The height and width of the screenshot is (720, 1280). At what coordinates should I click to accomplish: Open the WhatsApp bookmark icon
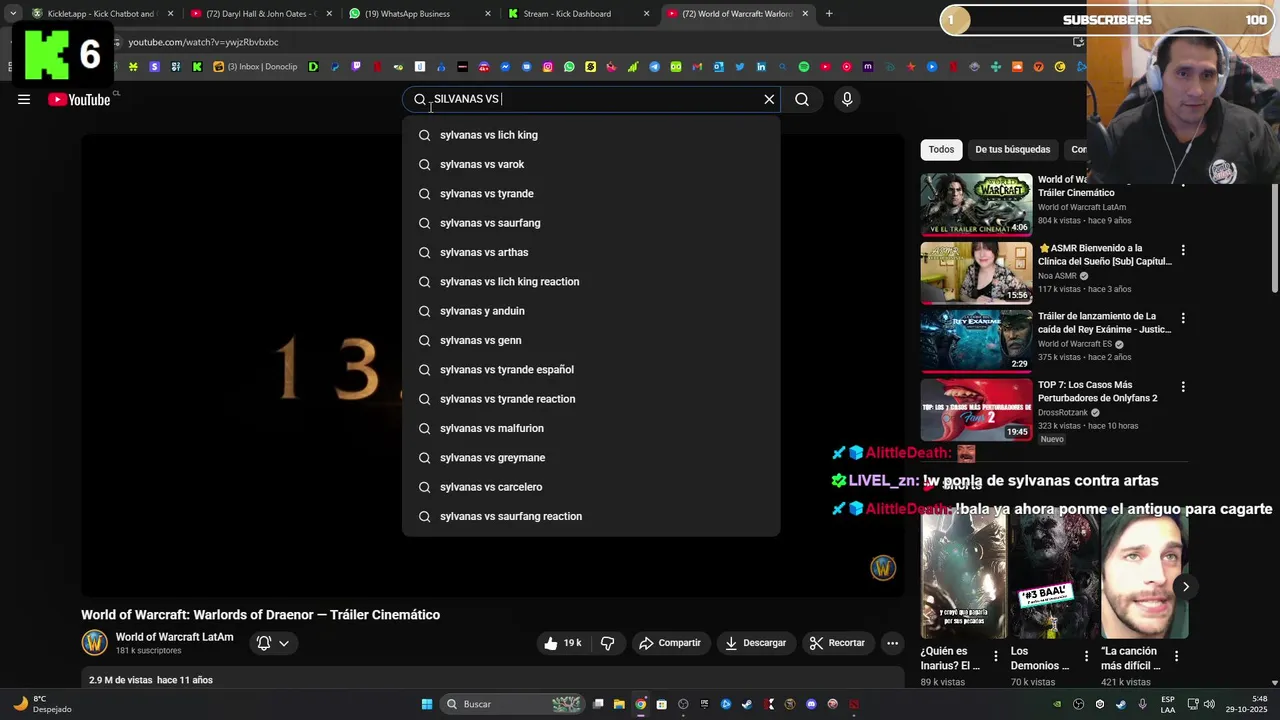[x=569, y=67]
